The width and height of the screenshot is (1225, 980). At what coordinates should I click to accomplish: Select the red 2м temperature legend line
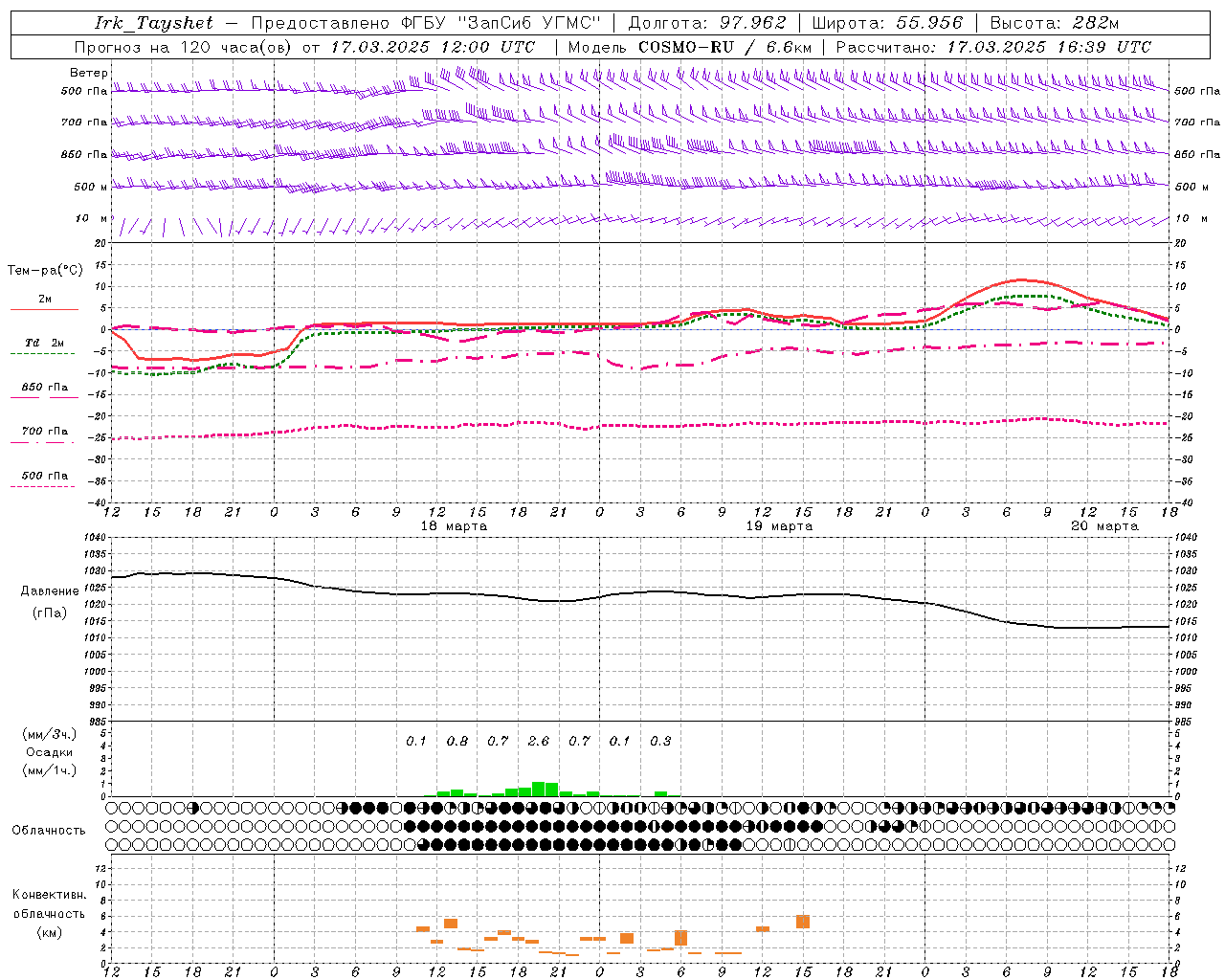[44, 309]
